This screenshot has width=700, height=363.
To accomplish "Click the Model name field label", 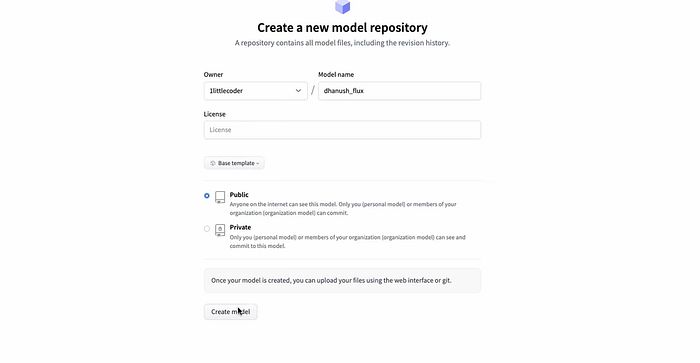I will coord(336,75).
